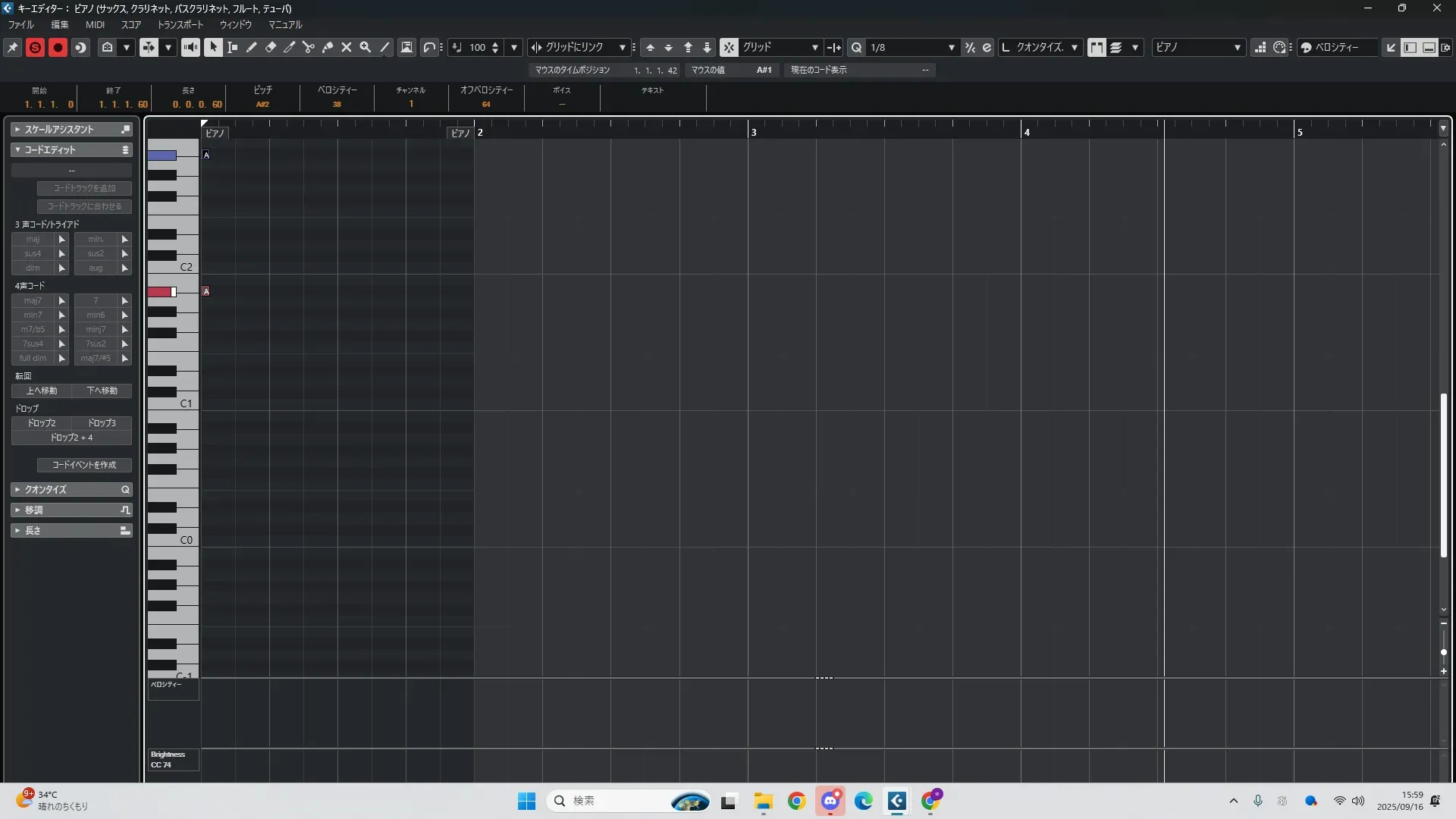The image size is (1456, 819).
Task: Click the ドロップ2 button
Action: coord(42,423)
